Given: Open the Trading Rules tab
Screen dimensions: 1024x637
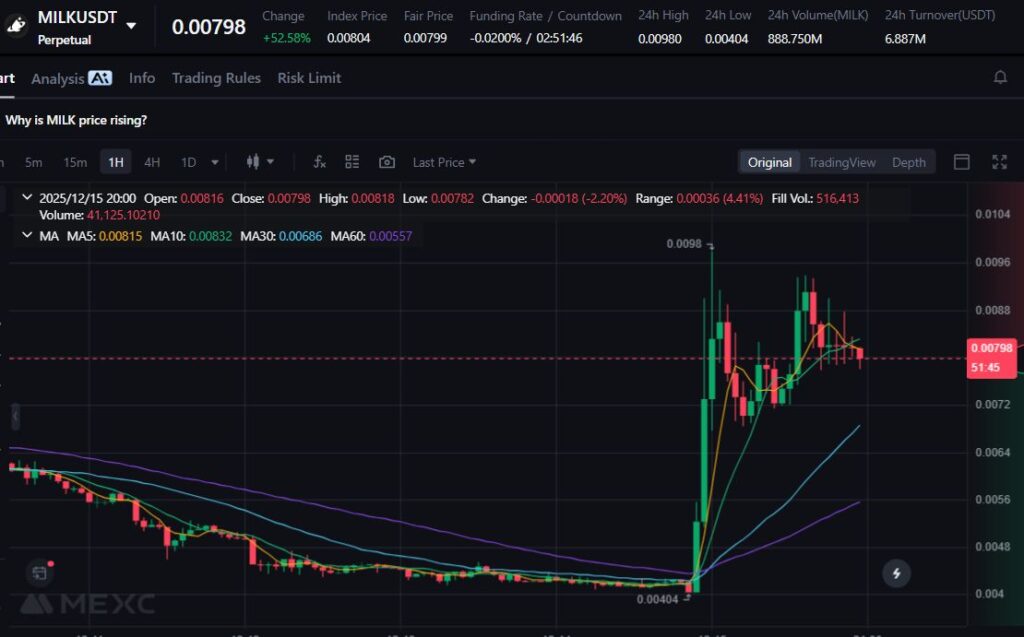Looking at the screenshot, I should pos(216,78).
